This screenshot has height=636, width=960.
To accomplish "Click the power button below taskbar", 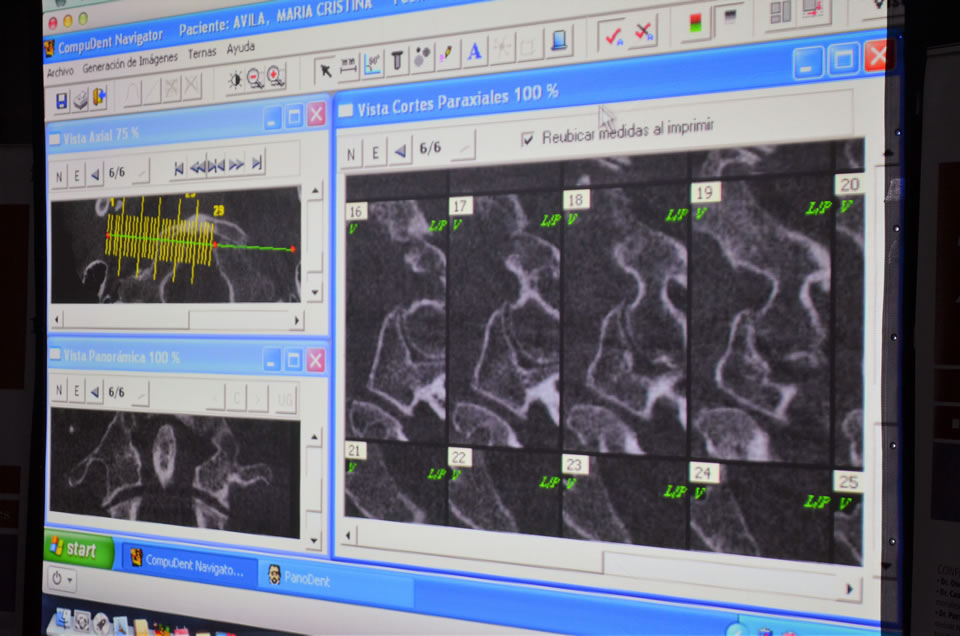I will pos(61,578).
